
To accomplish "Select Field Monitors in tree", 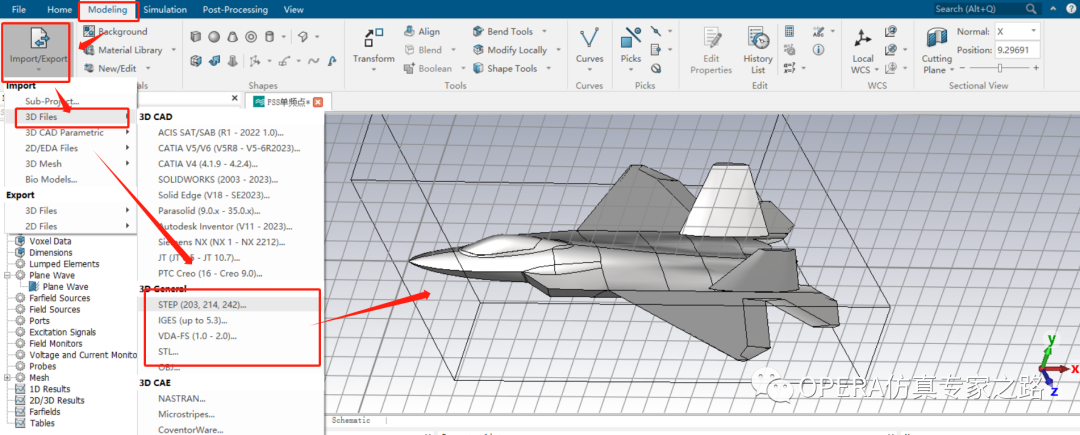I will (55, 343).
